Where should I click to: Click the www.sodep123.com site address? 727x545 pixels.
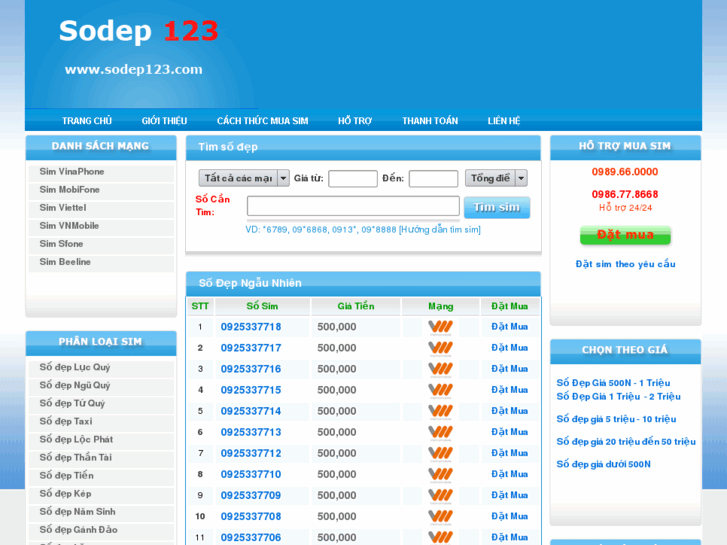(134, 70)
